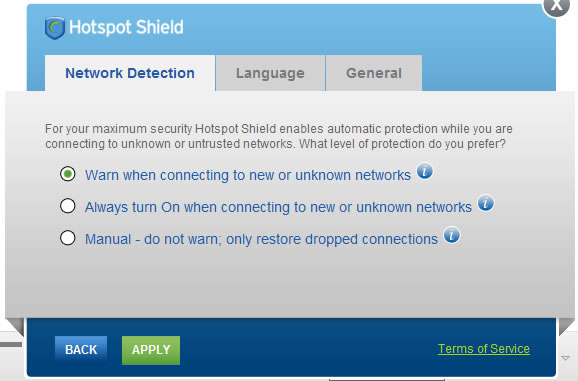Click the Always turn On option label
This screenshot has height=381, width=578.
coord(278,207)
